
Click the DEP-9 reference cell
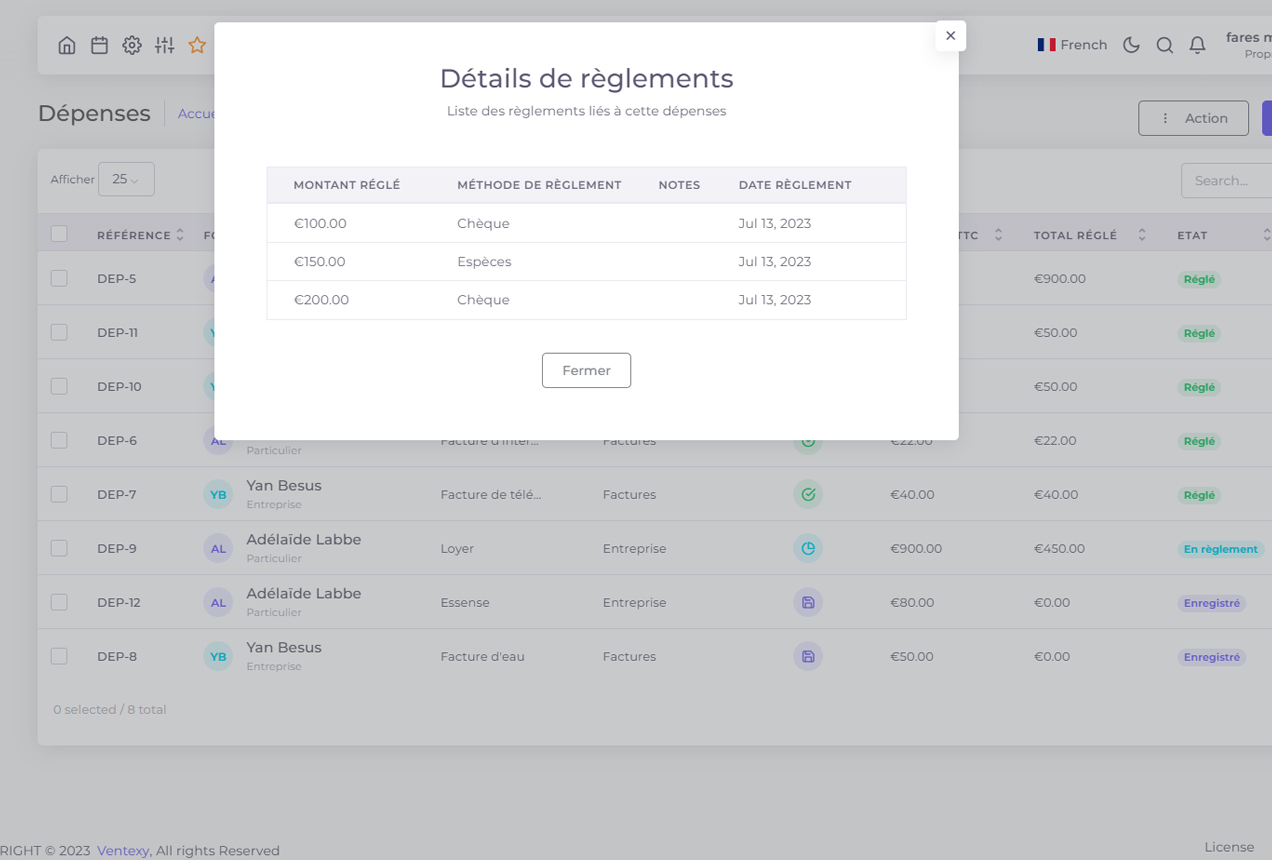[x=116, y=548]
